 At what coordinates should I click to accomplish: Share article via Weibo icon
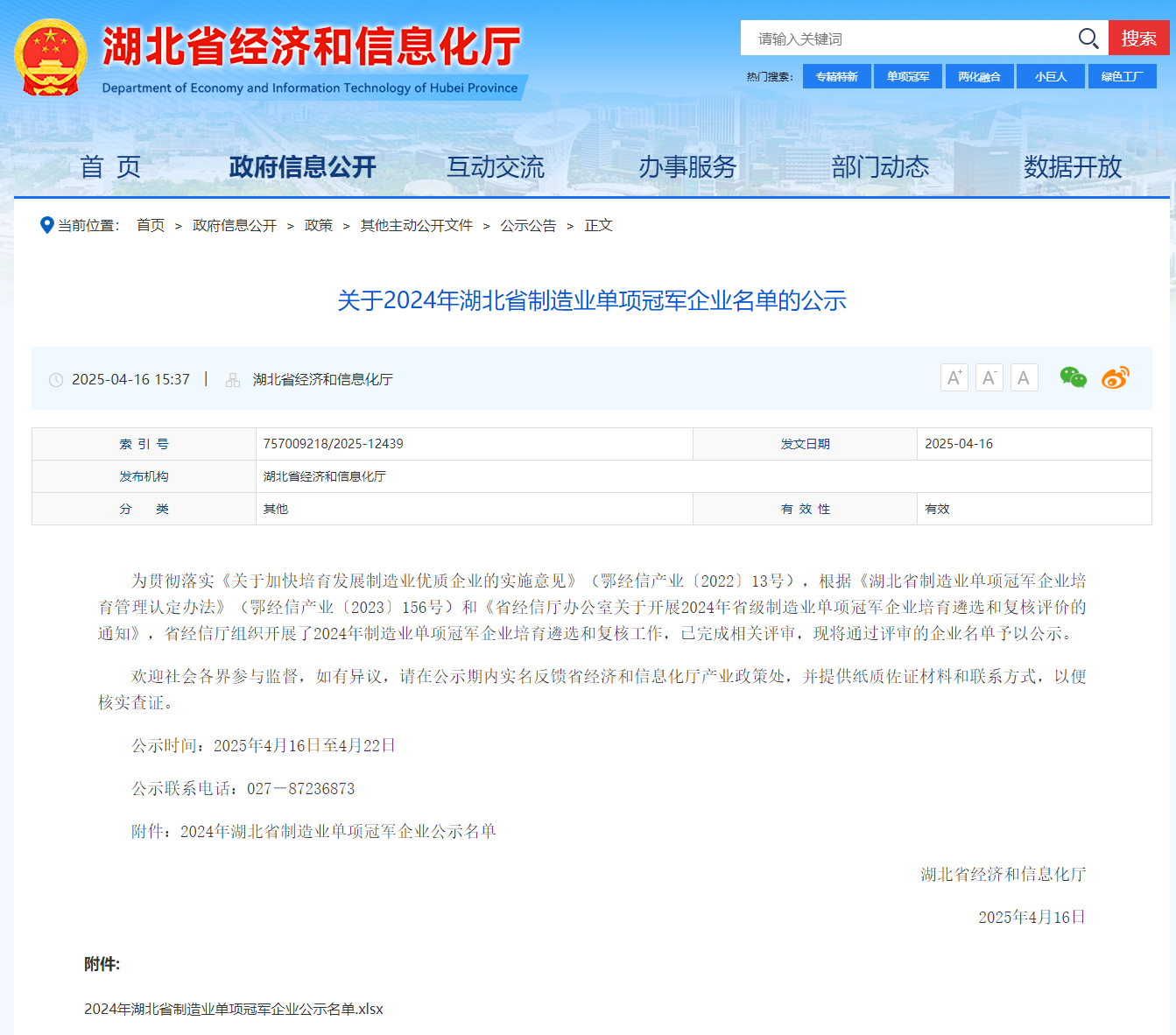(x=1115, y=377)
